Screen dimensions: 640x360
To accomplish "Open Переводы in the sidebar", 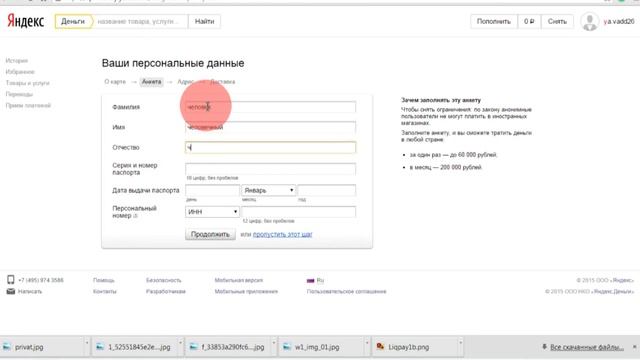I will tap(19, 94).
